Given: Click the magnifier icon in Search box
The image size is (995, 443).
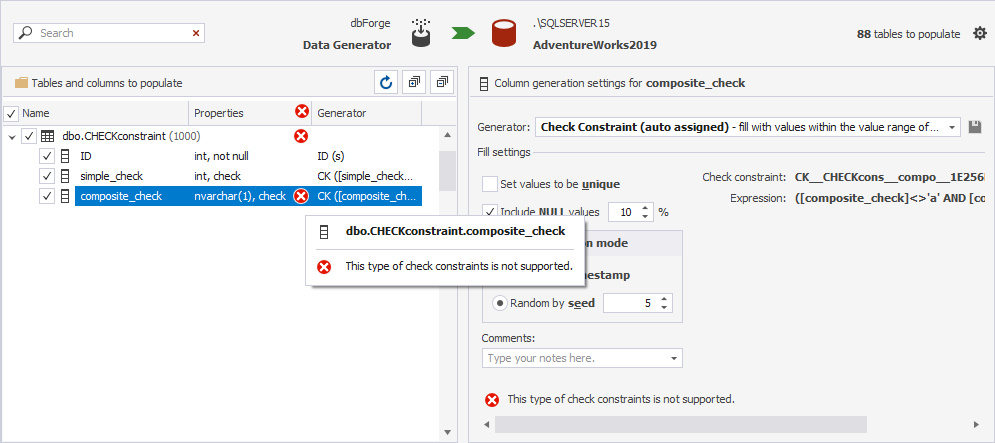Looking at the screenshot, I should pyautogui.click(x=26, y=33).
